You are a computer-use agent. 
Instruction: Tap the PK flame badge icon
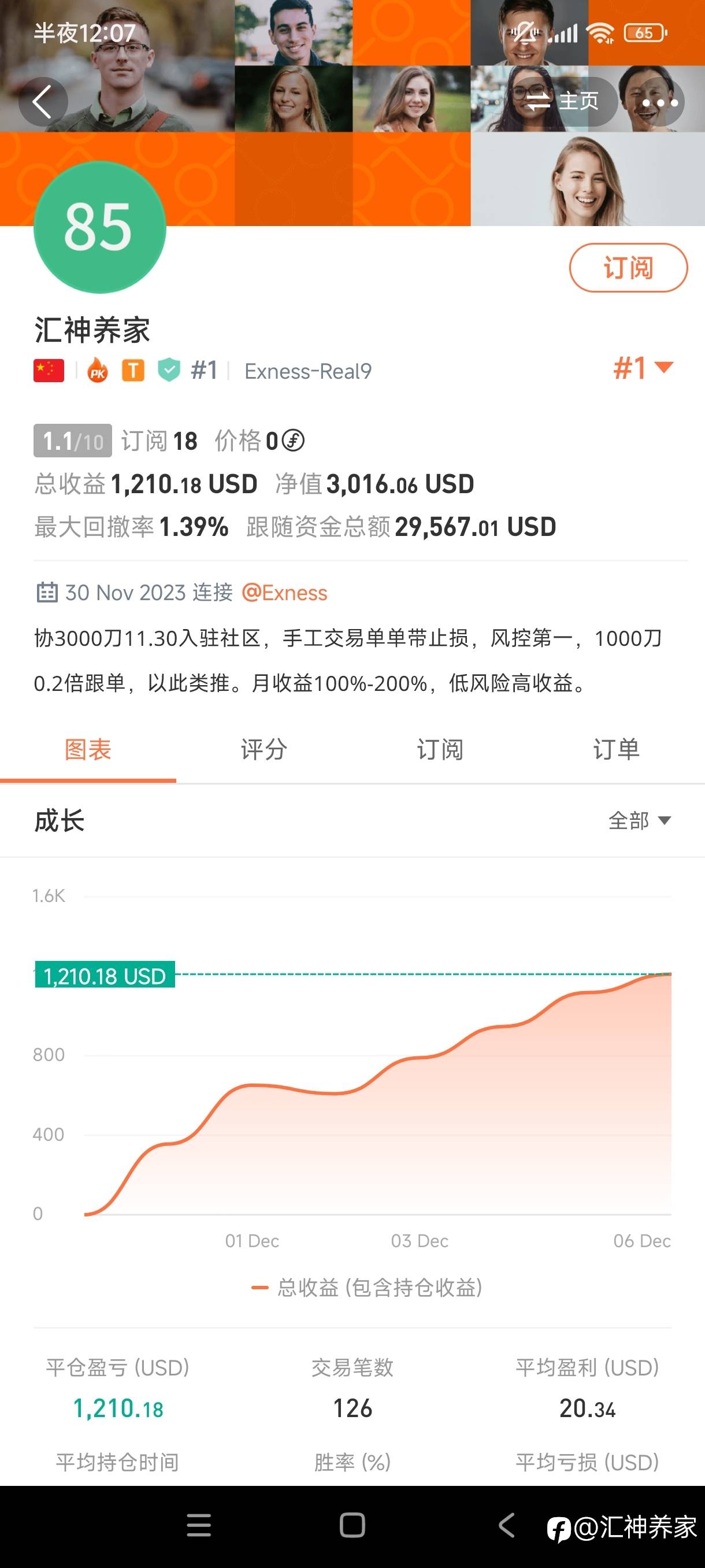point(97,371)
